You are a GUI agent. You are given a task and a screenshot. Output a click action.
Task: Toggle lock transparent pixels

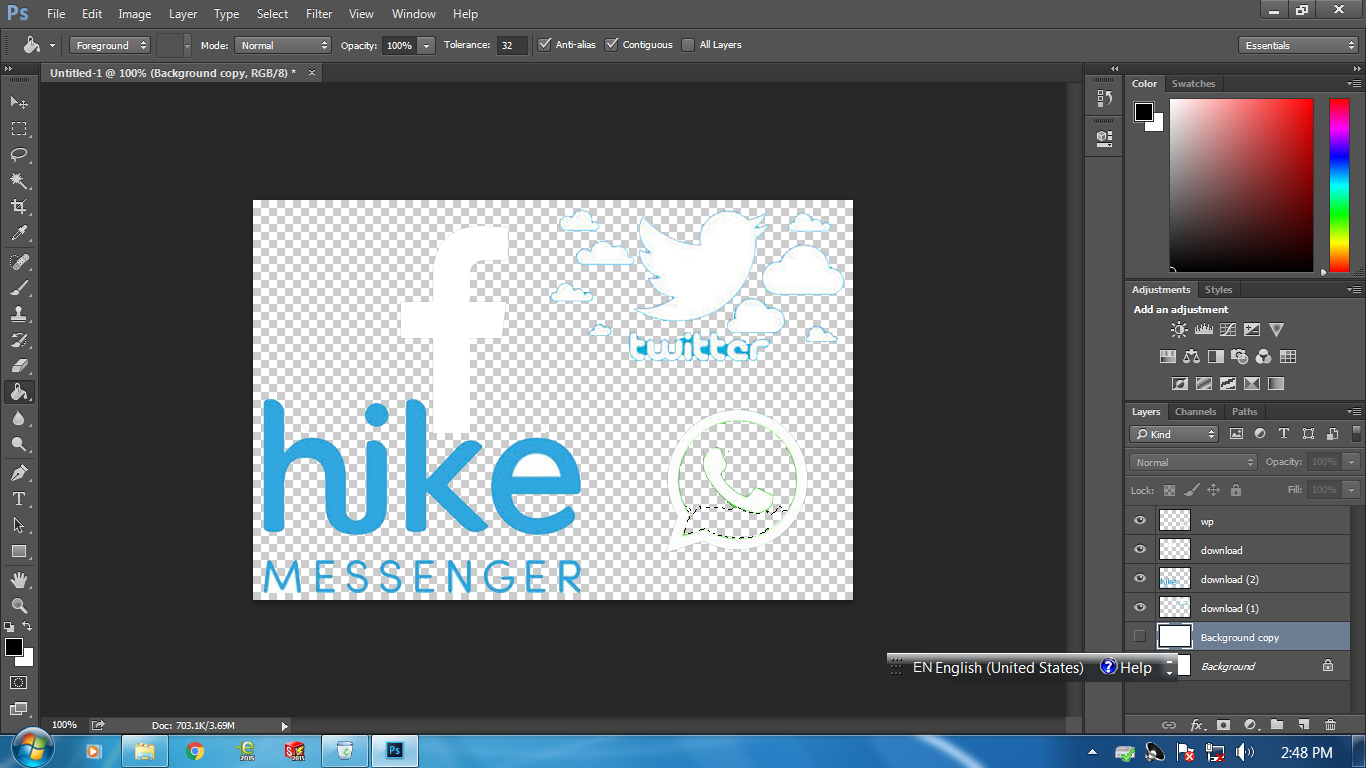1169,490
